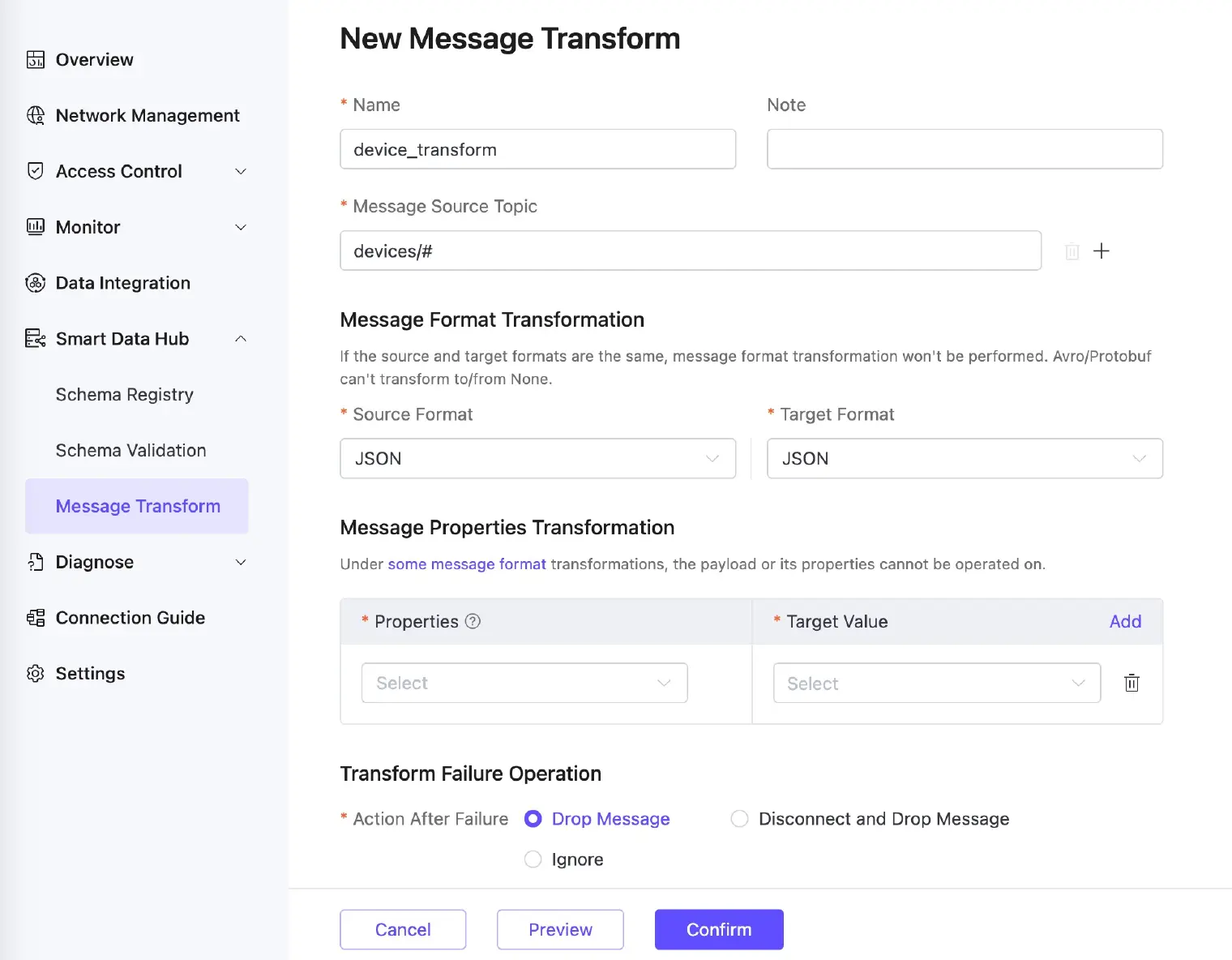Add another message source topic with plus icon

[1102, 251]
